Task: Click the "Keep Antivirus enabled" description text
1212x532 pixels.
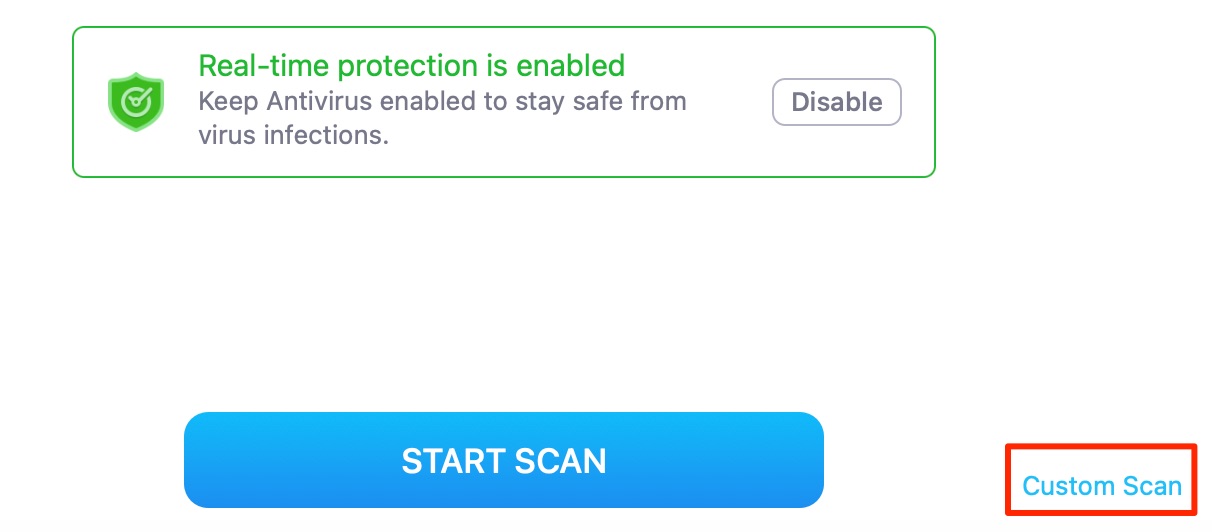Action: point(443,118)
